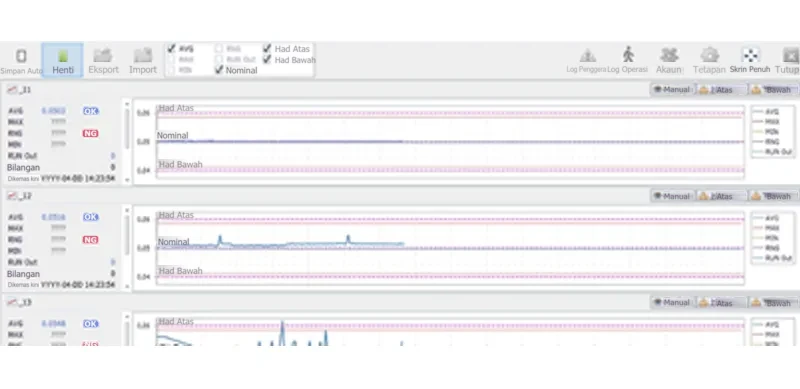Open Log Pengguna user log

coord(587,60)
